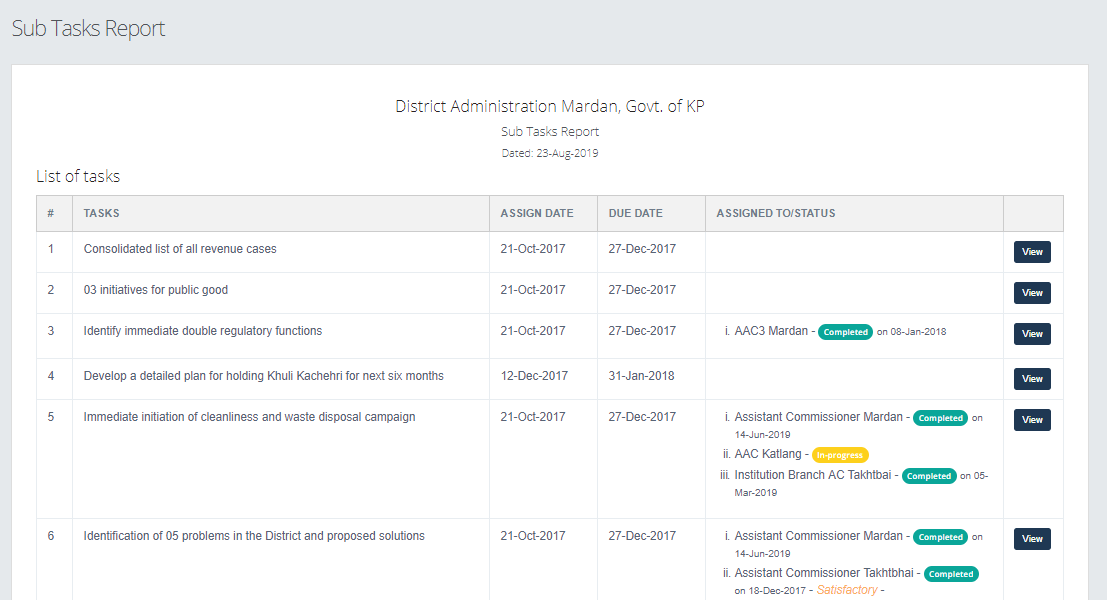Click the 12-Dec-2017 assign date cell

534,376
